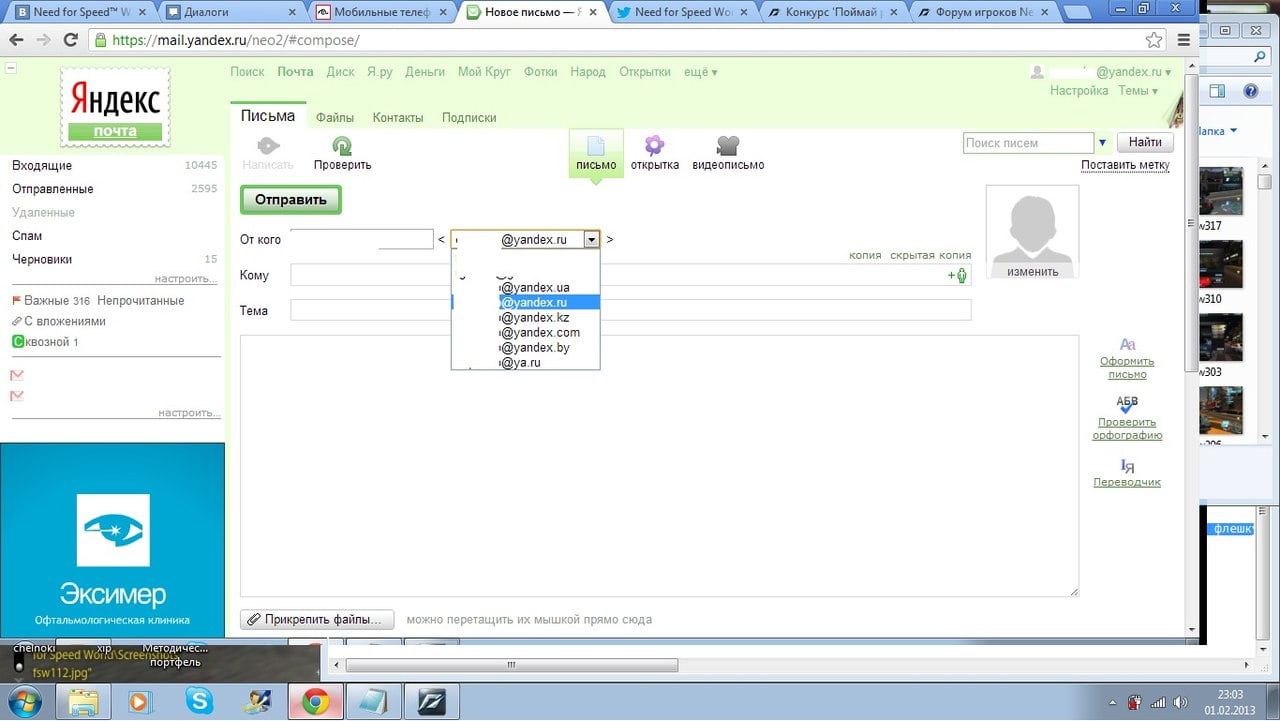Click into the От кого name field

click(361, 240)
